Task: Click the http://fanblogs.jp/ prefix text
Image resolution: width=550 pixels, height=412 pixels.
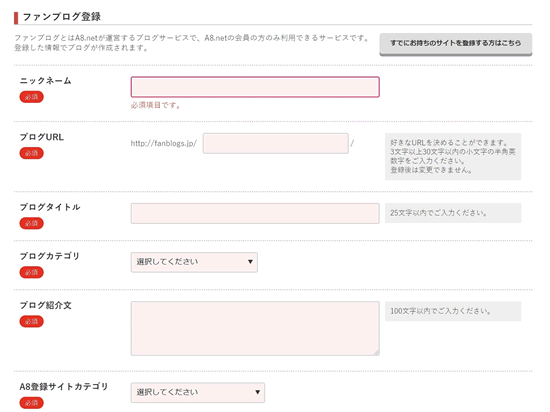Action: point(164,143)
